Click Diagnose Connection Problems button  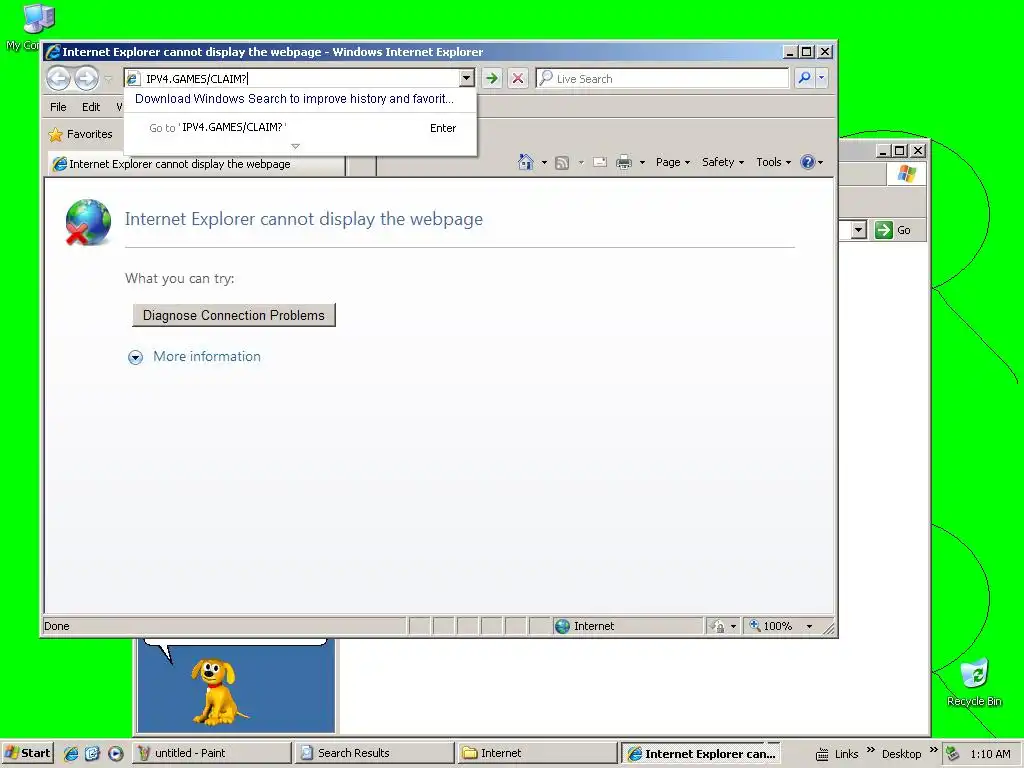tap(234, 315)
